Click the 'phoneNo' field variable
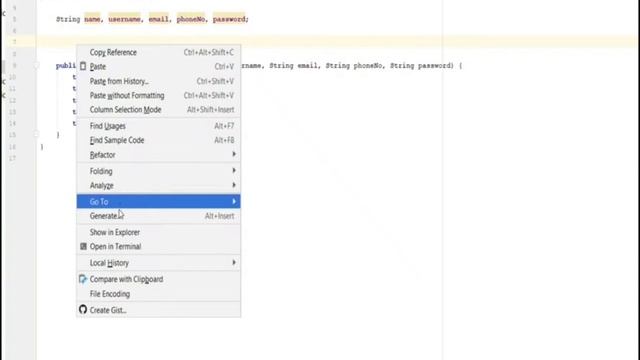The height and width of the screenshot is (360, 640). tap(191, 19)
